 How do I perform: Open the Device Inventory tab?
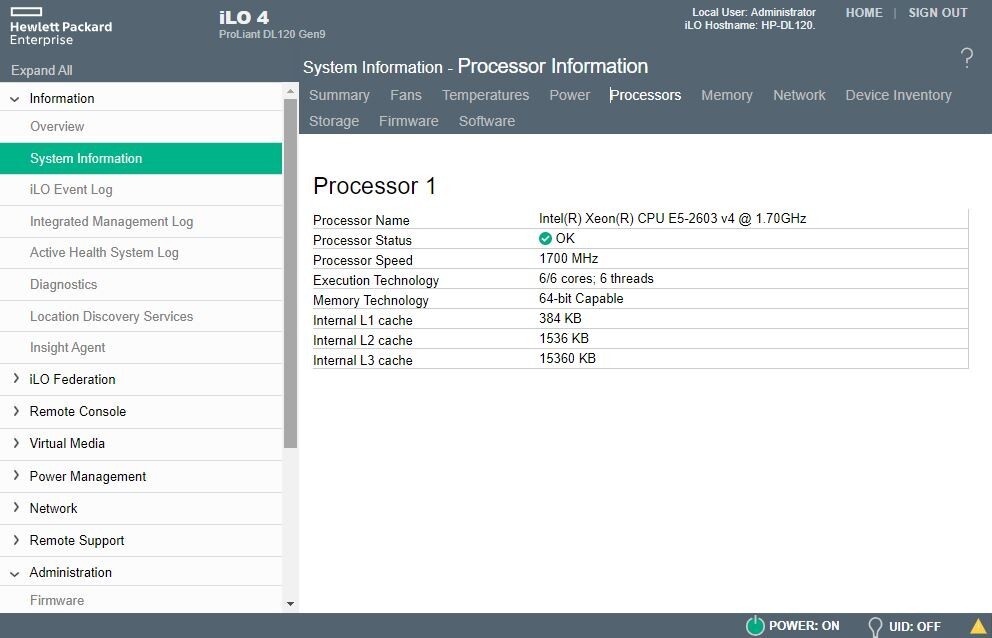point(898,95)
